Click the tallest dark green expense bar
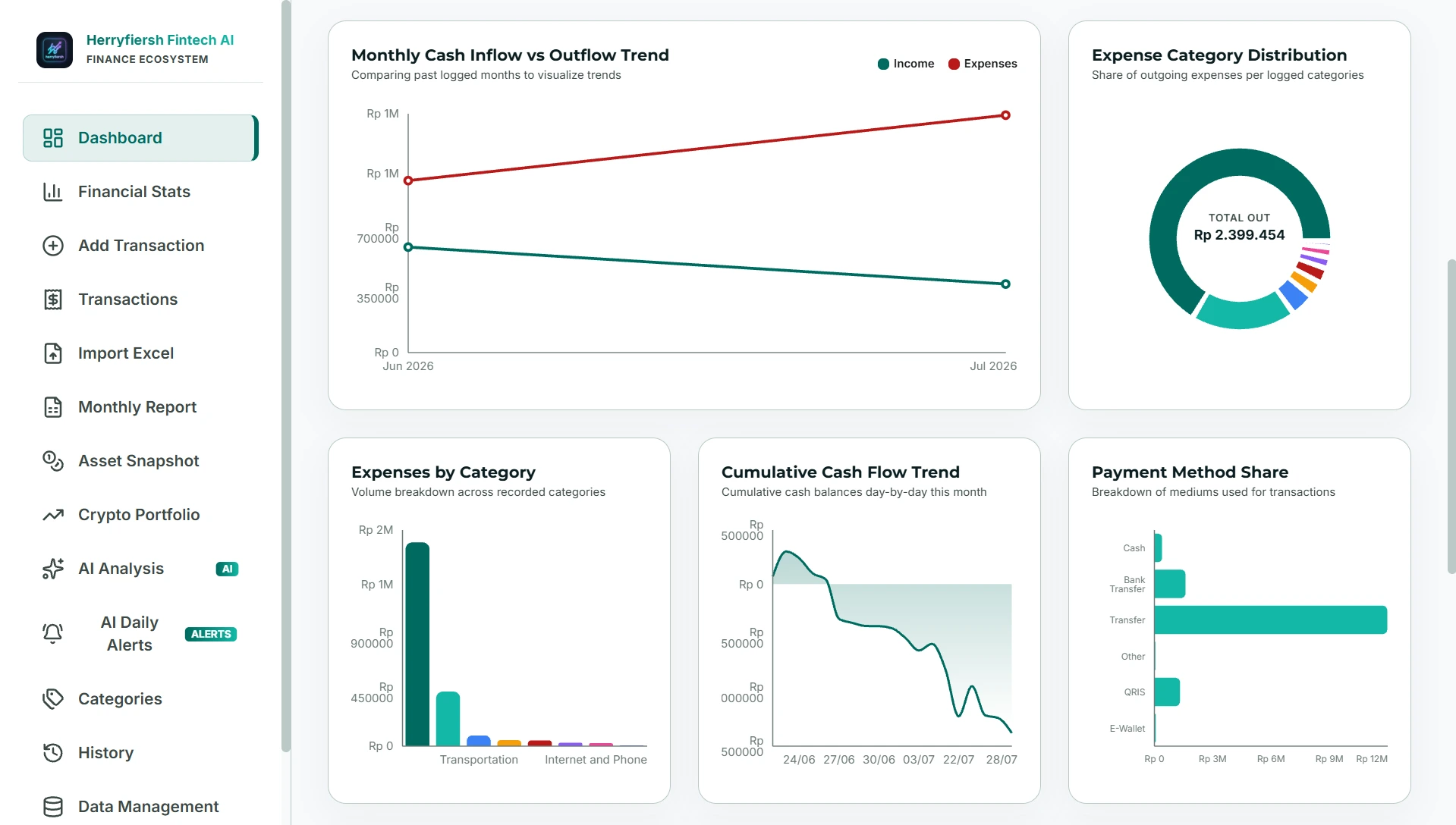The height and width of the screenshot is (825, 1456). click(417, 644)
